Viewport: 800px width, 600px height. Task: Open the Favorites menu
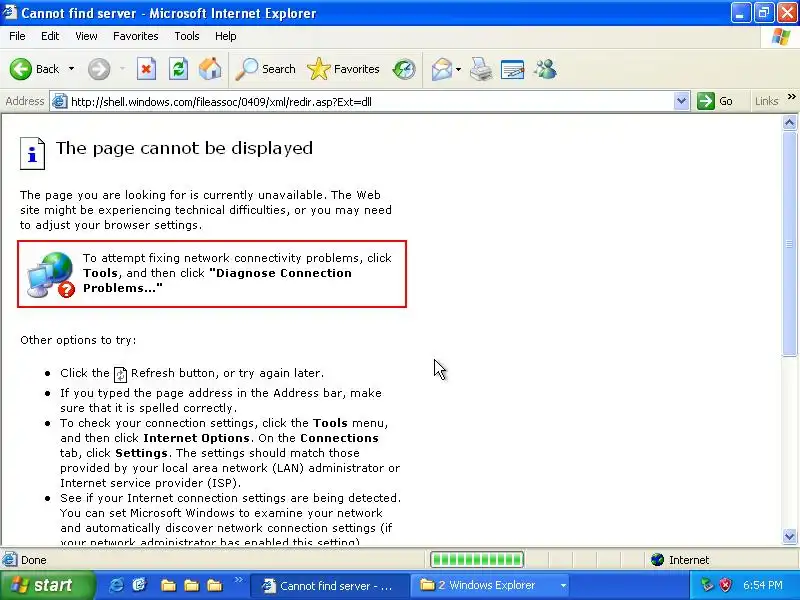(x=136, y=36)
